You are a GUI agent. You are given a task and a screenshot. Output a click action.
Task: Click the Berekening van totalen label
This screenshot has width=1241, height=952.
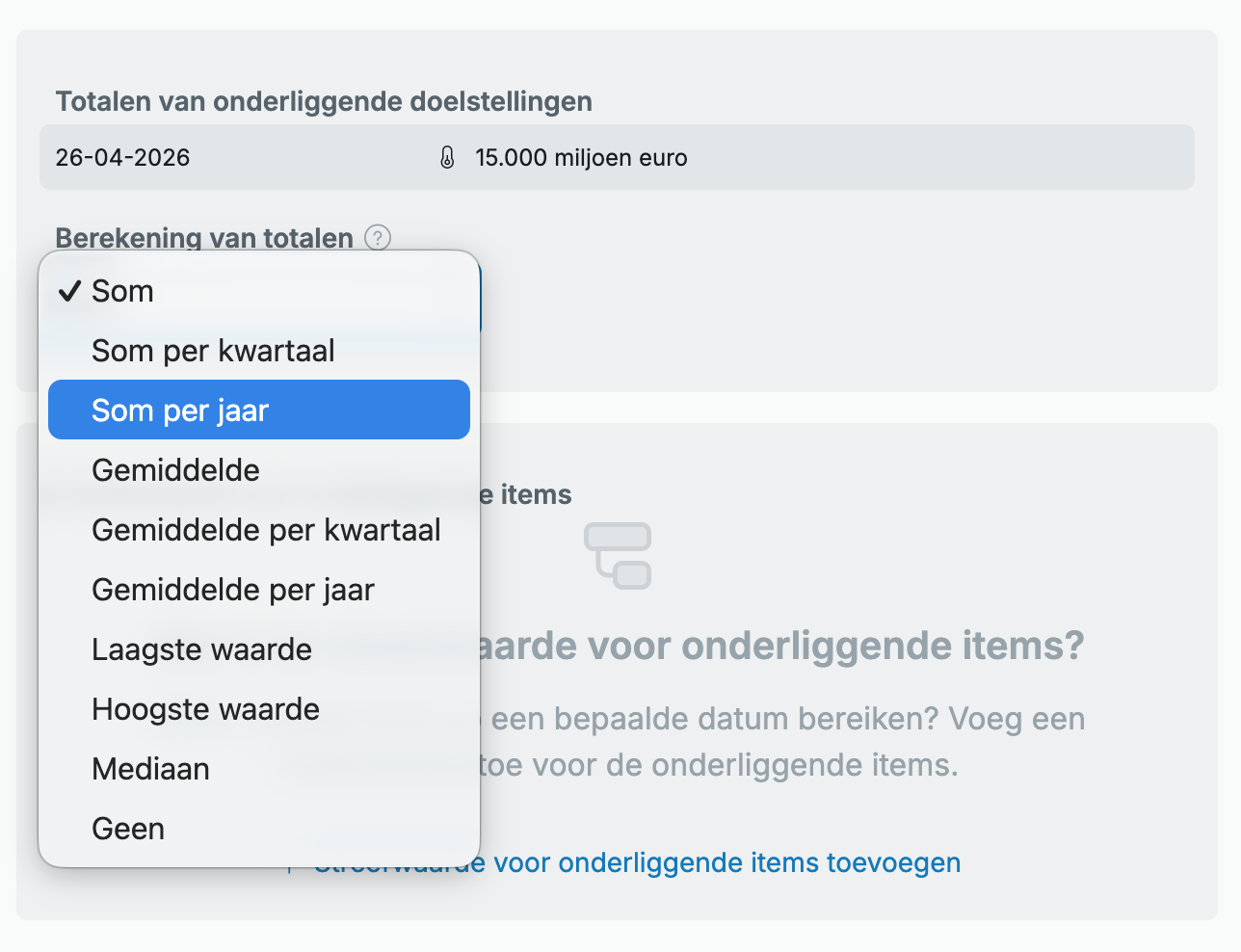204,237
